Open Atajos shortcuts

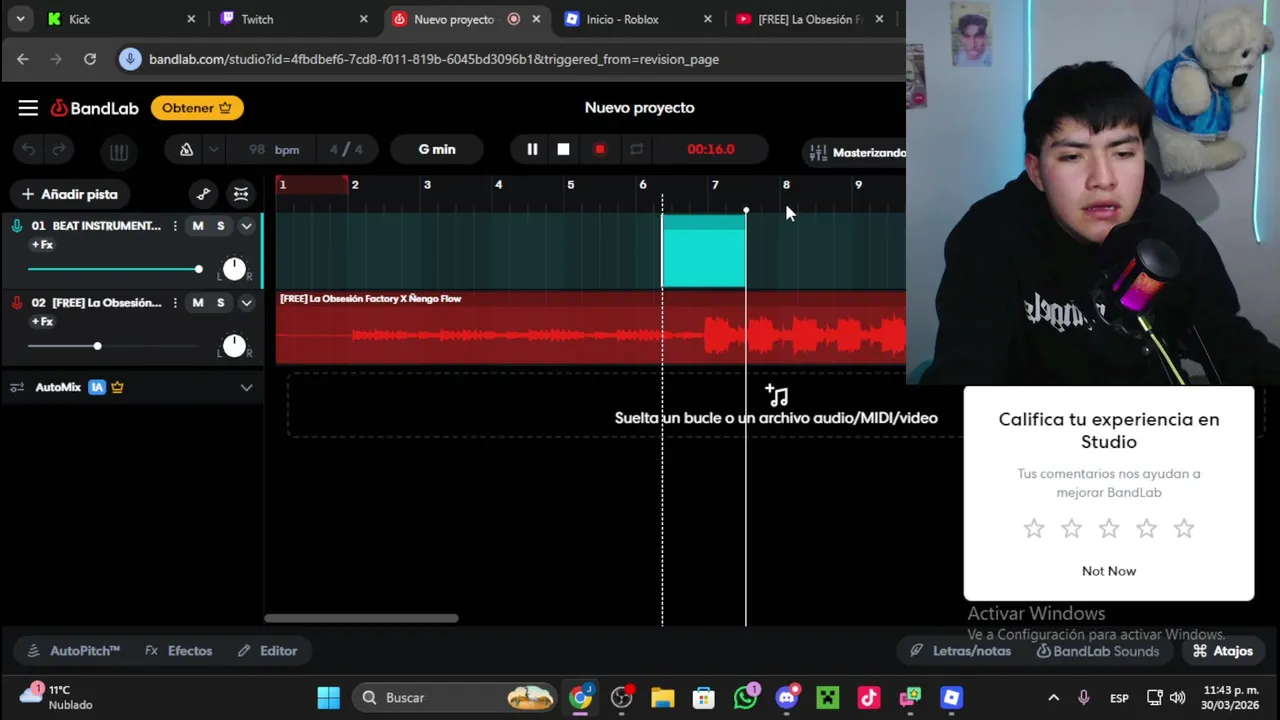pos(1222,651)
